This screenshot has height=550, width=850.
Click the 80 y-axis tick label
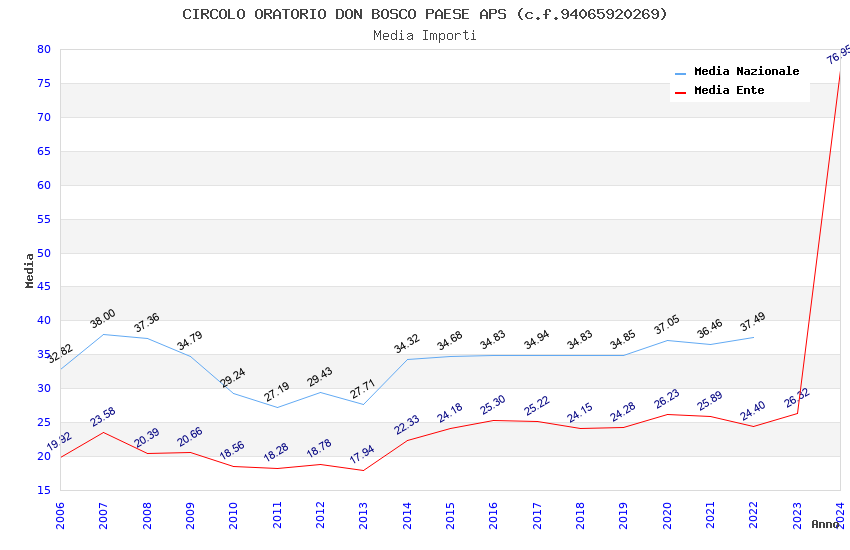tap(44, 49)
